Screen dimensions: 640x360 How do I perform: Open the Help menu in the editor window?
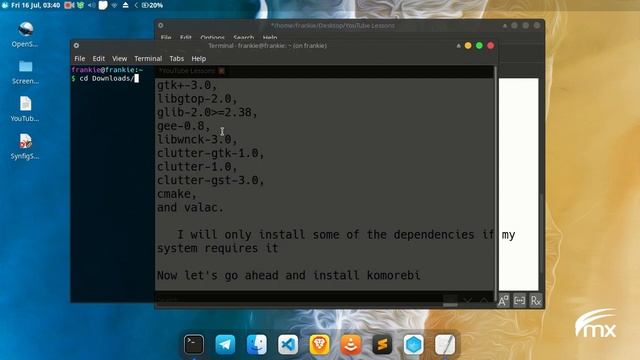pyautogui.click(x=270, y=38)
